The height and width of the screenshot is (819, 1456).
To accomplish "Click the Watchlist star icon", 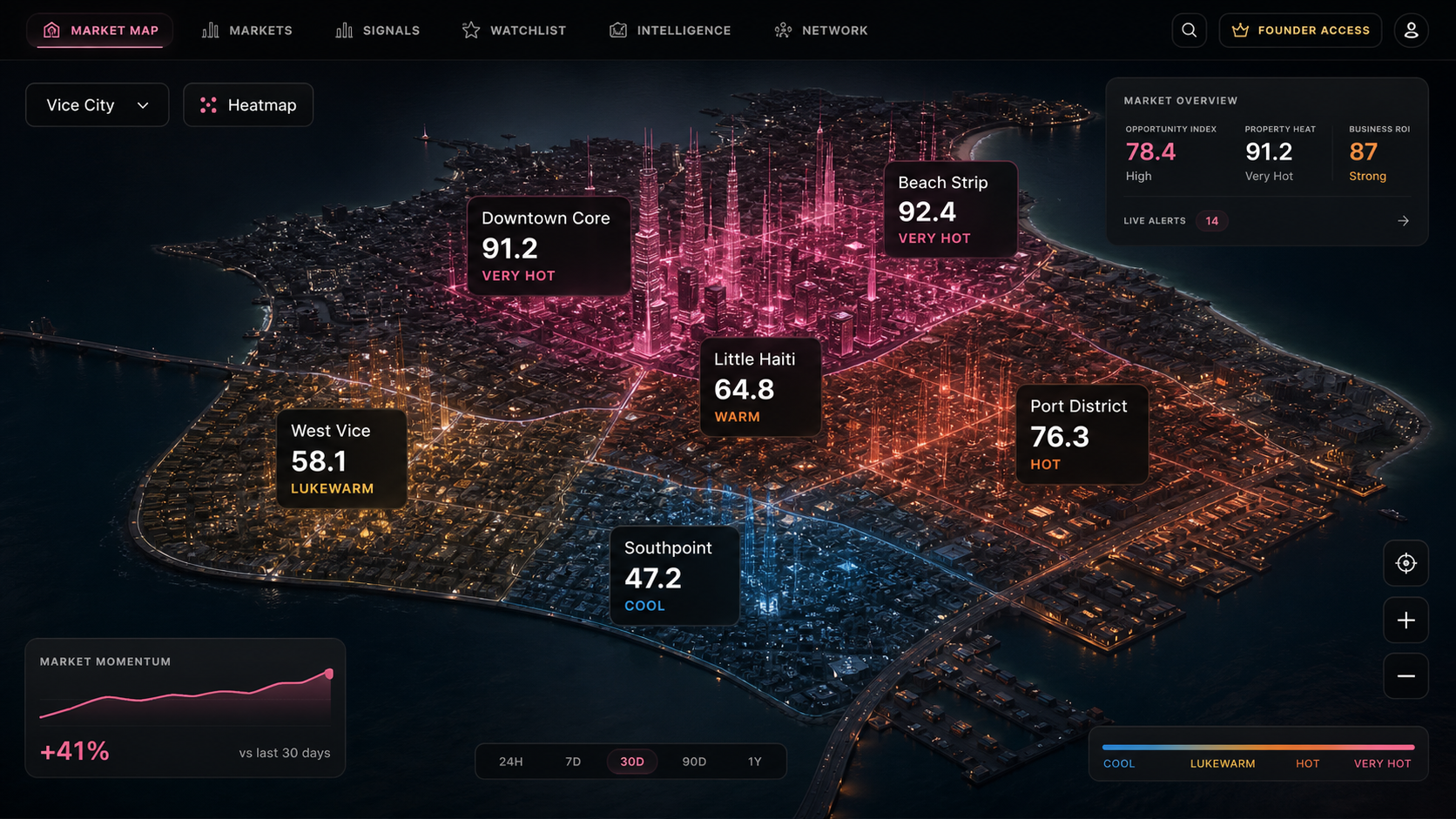I will click(x=471, y=30).
